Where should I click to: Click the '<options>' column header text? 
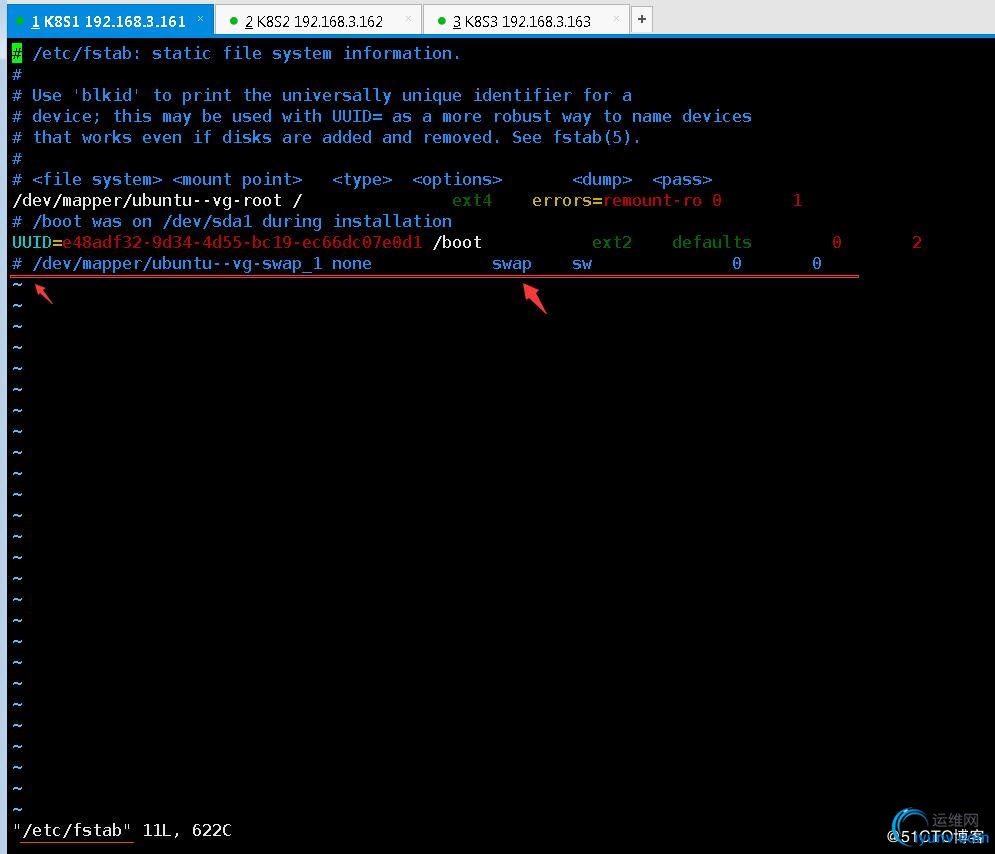(457, 180)
